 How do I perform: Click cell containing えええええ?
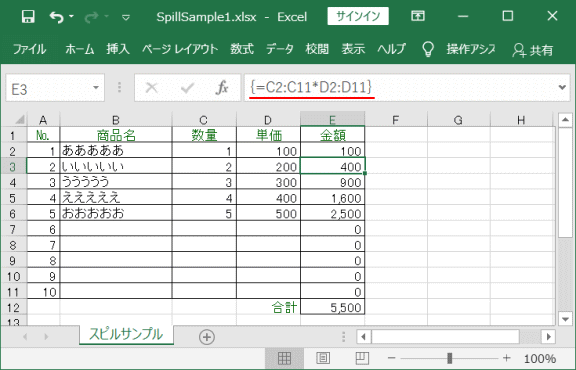pyautogui.click(x=116, y=198)
